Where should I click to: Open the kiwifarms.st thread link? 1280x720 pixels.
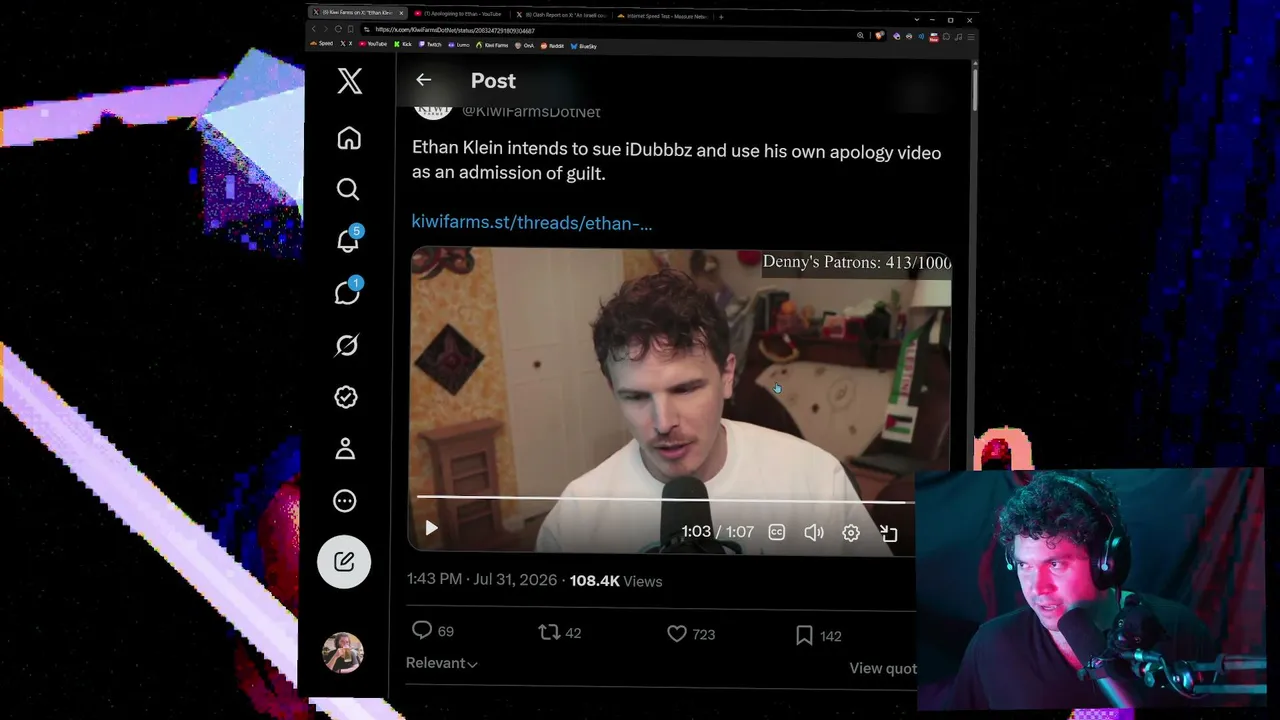[x=532, y=223]
